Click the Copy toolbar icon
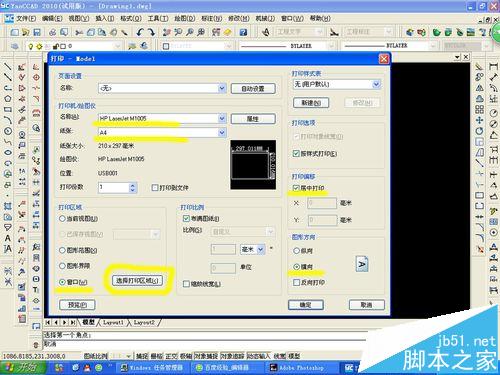The width and height of the screenshot is (500, 375). (x=90, y=32)
